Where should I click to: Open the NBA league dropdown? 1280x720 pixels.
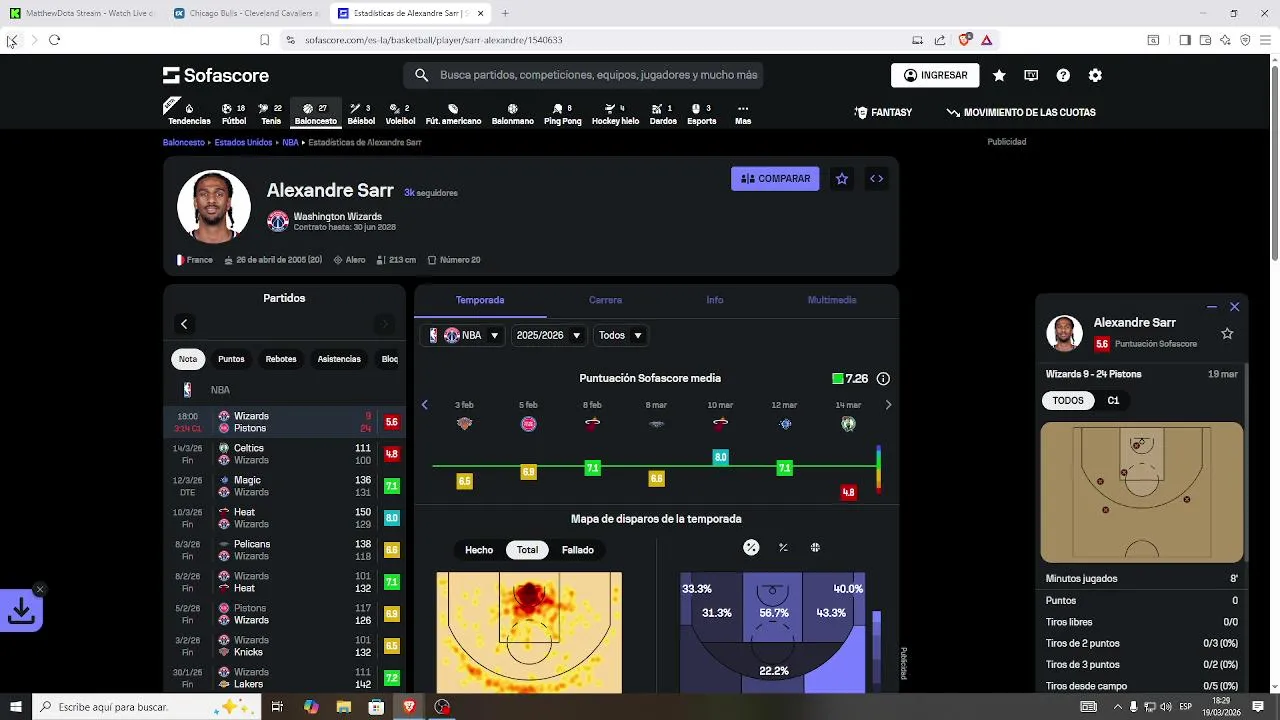coord(464,335)
